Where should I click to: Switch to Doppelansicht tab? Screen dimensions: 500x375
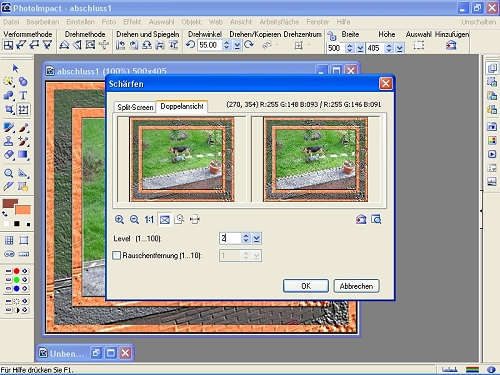pyautogui.click(x=182, y=106)
